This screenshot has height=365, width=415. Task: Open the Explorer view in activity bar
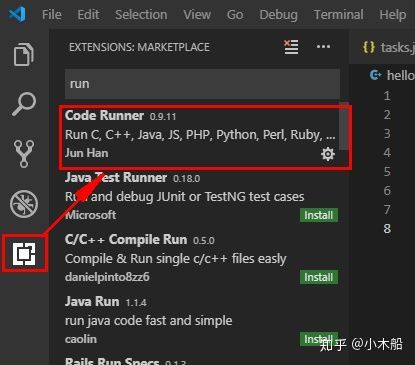tap(24, 54)
